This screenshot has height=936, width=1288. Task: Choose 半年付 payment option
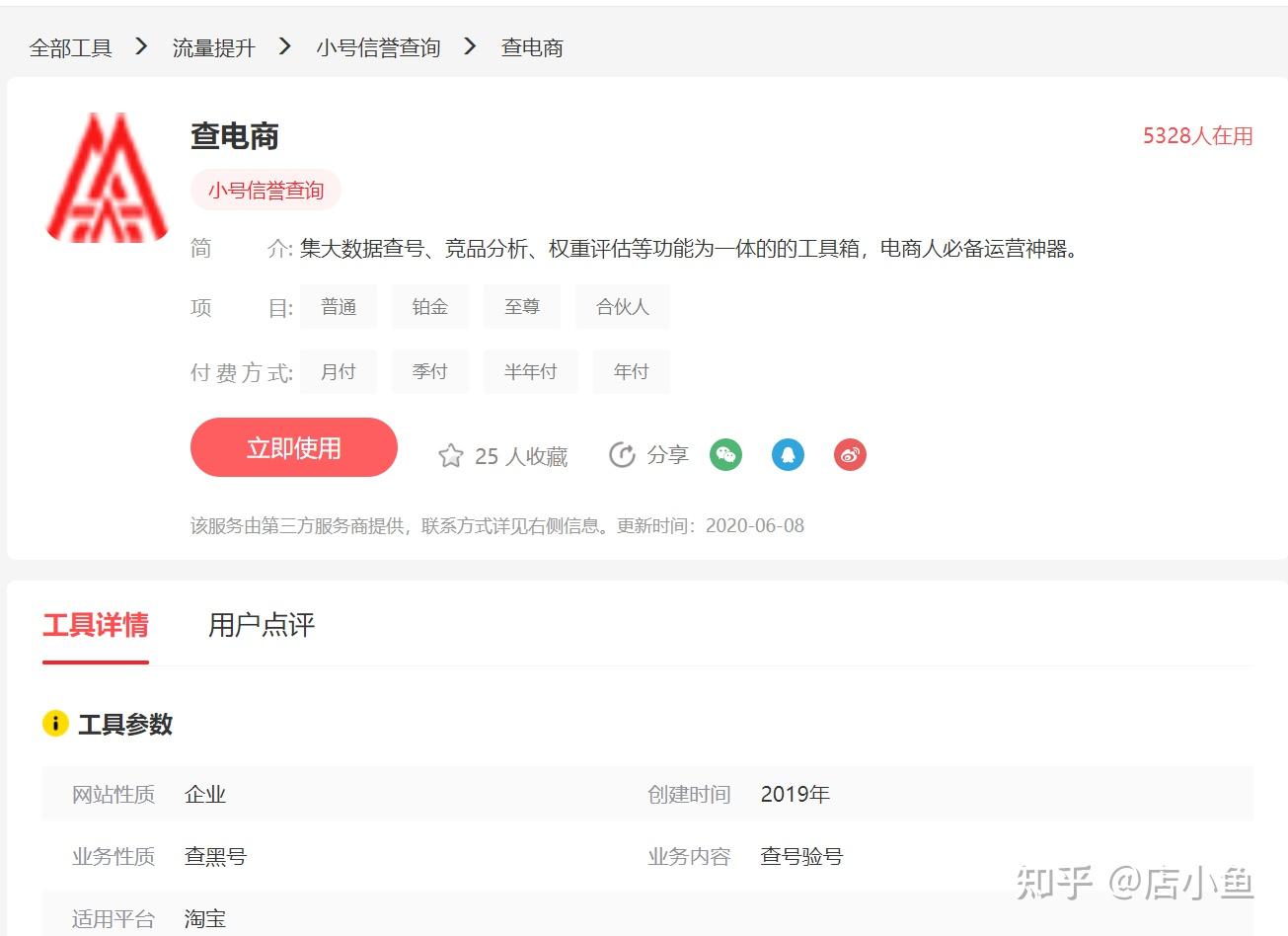[x=531, y=371]
